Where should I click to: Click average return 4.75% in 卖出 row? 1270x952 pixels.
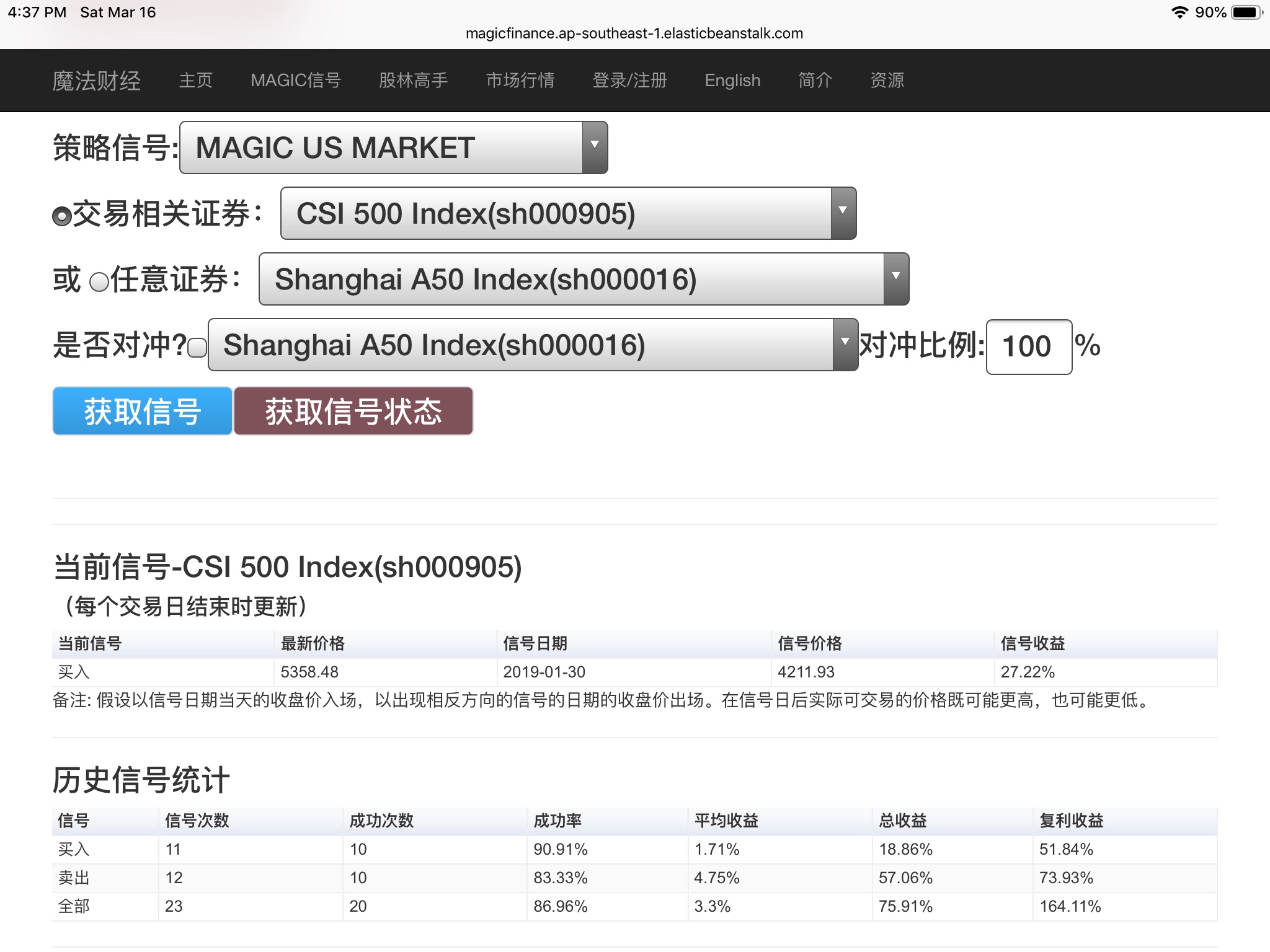coord(717,878)
